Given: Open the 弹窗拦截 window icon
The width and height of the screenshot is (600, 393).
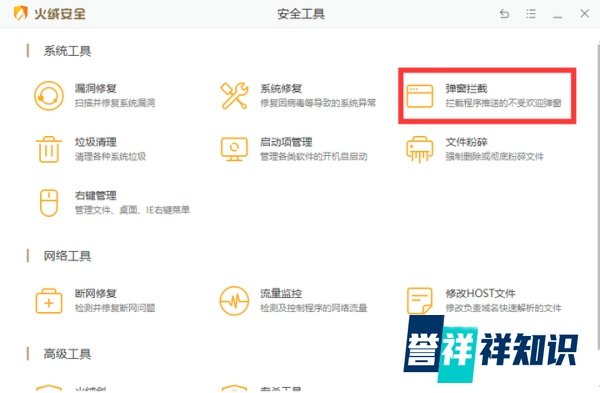Looking at the screenshot, I should tap(419, 96).
